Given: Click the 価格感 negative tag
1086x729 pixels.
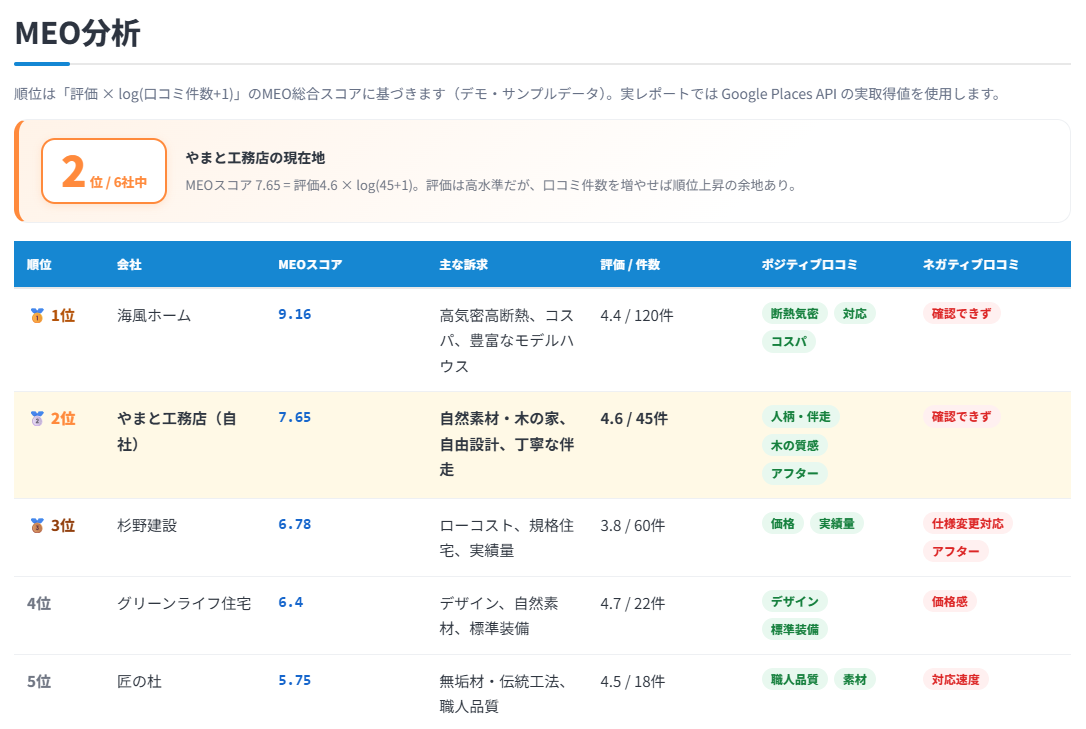Looking at the screenshot, I should coord(950,602).
